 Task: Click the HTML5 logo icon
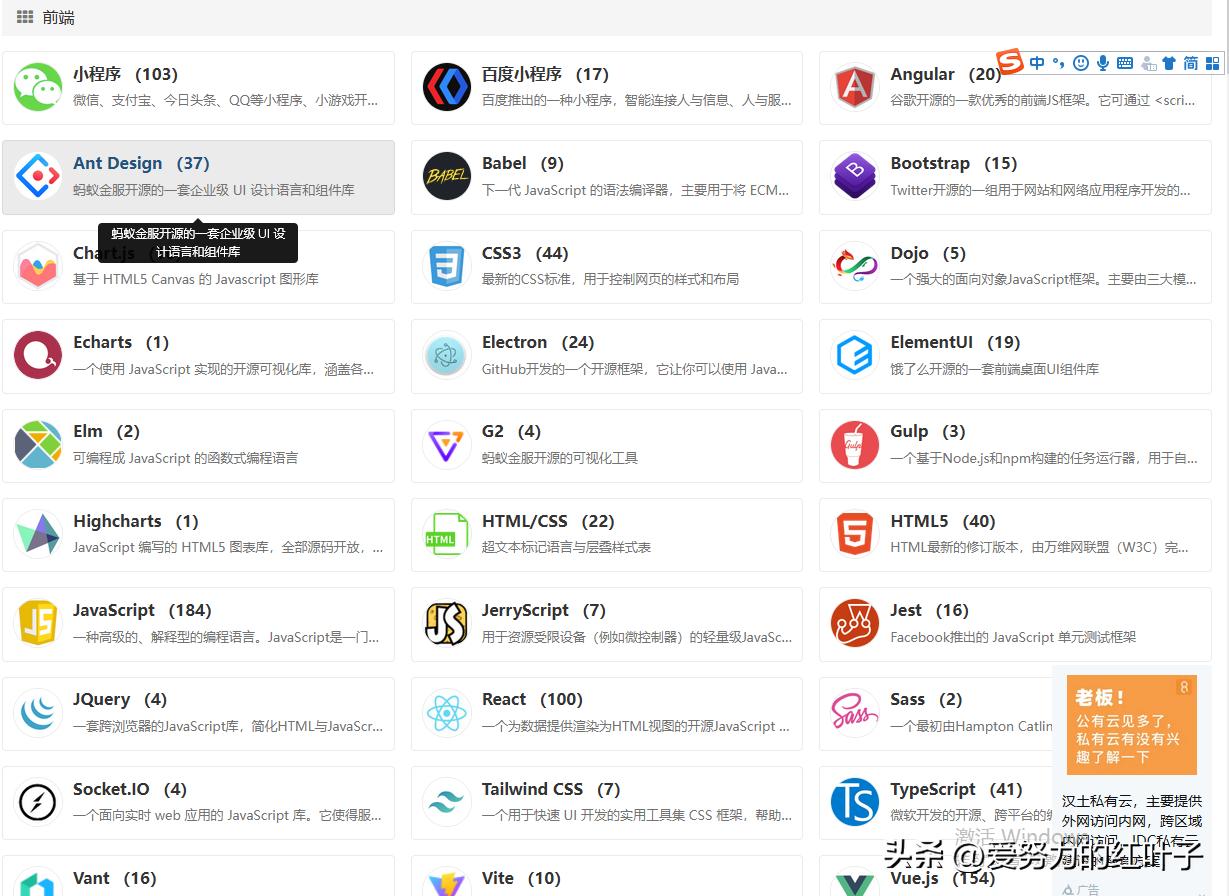coord(854,534)
